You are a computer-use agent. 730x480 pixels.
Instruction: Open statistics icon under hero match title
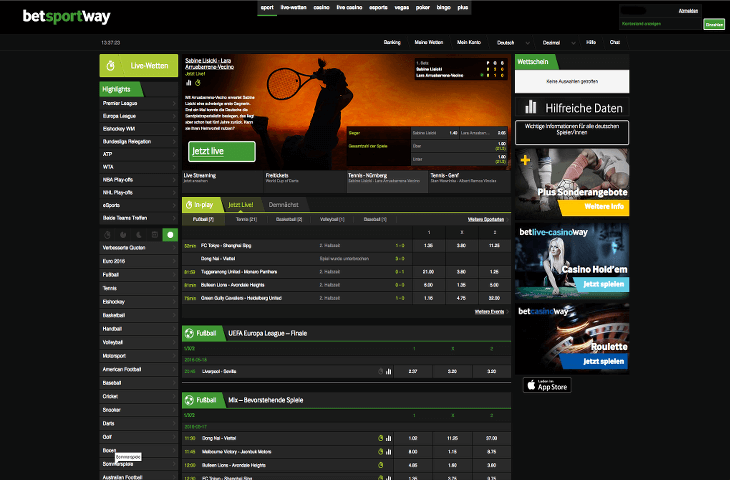click(x=189, y=82)
